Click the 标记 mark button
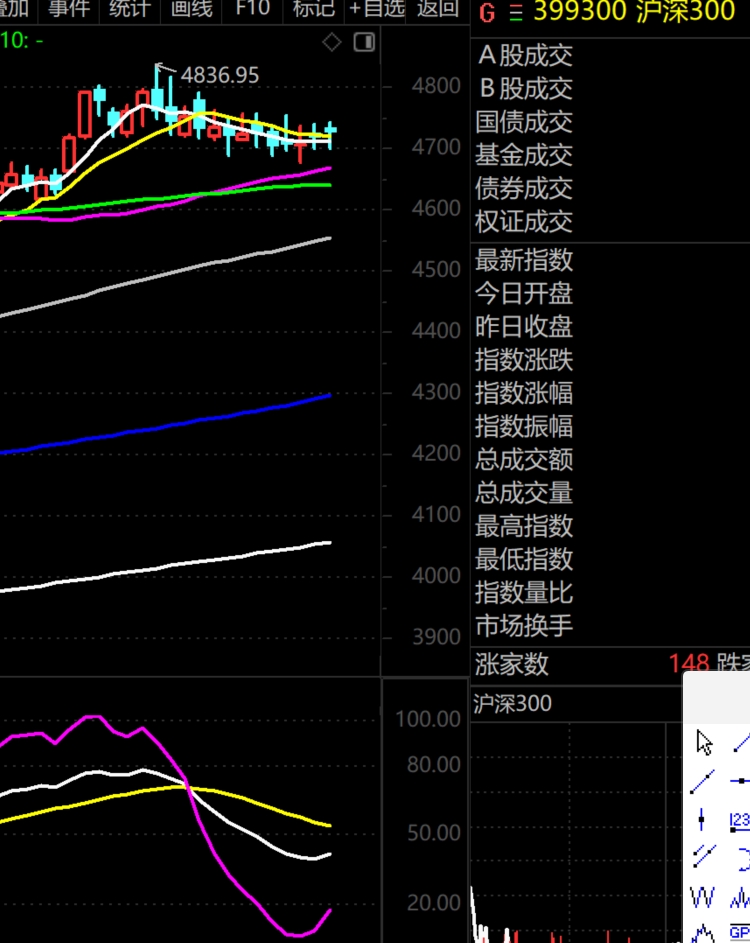 pos(313,10)
